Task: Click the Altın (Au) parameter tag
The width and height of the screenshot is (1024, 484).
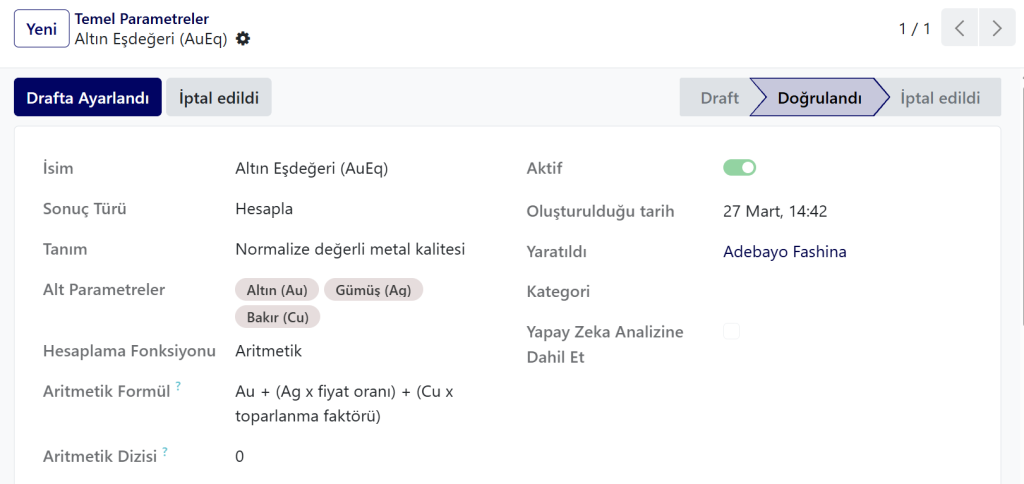Action: (277, 290)
